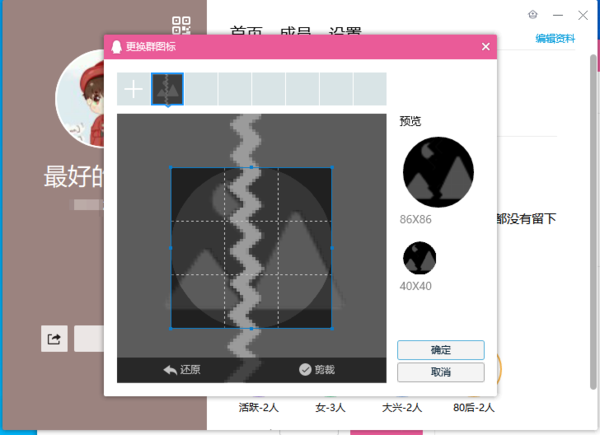Cancel with the 取消 button
The height and width of the screenshot is (435, 600).
tap(441, 372)
